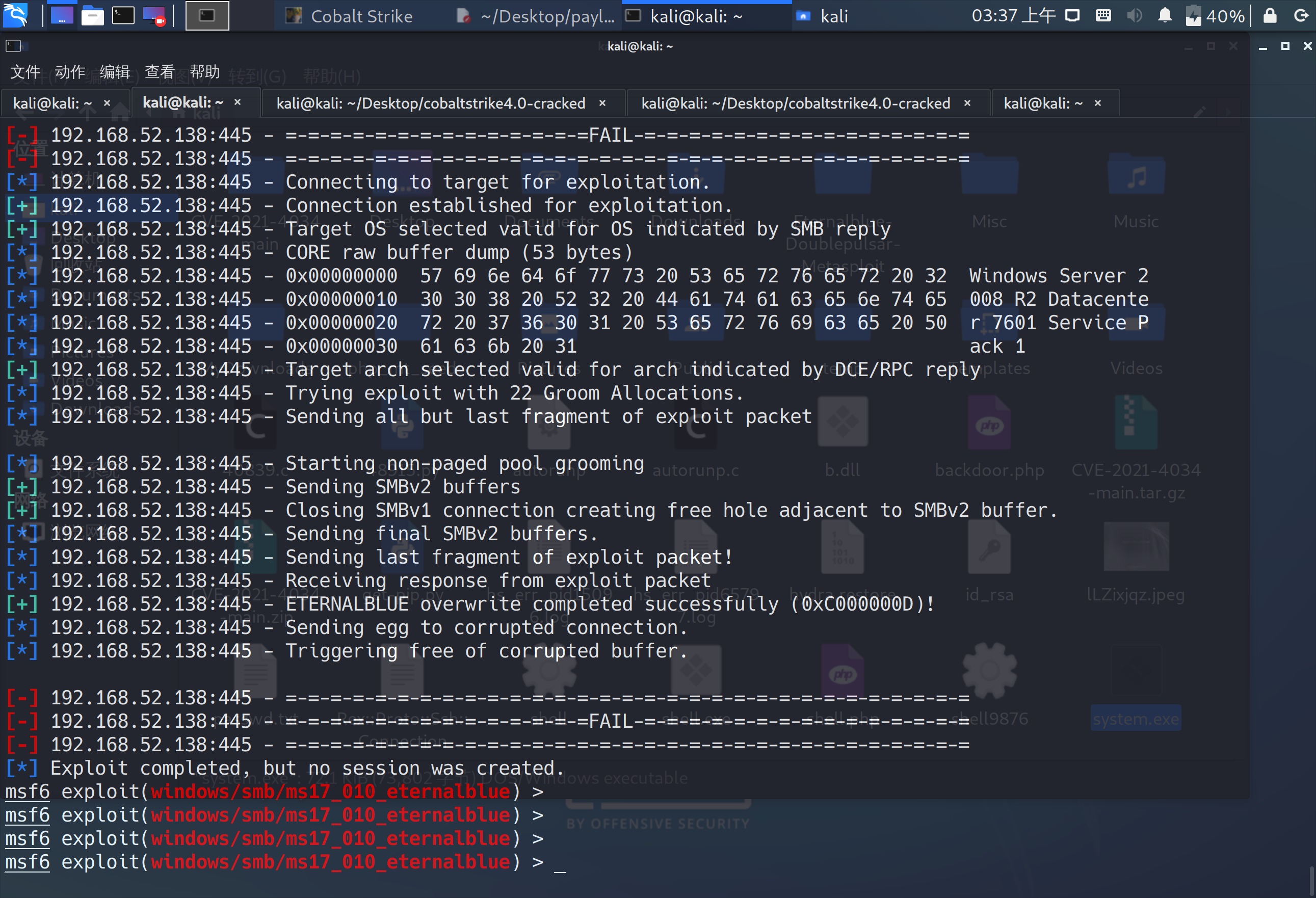Open the notification bell icon
1316x898 pixels.
point(1164,16)
